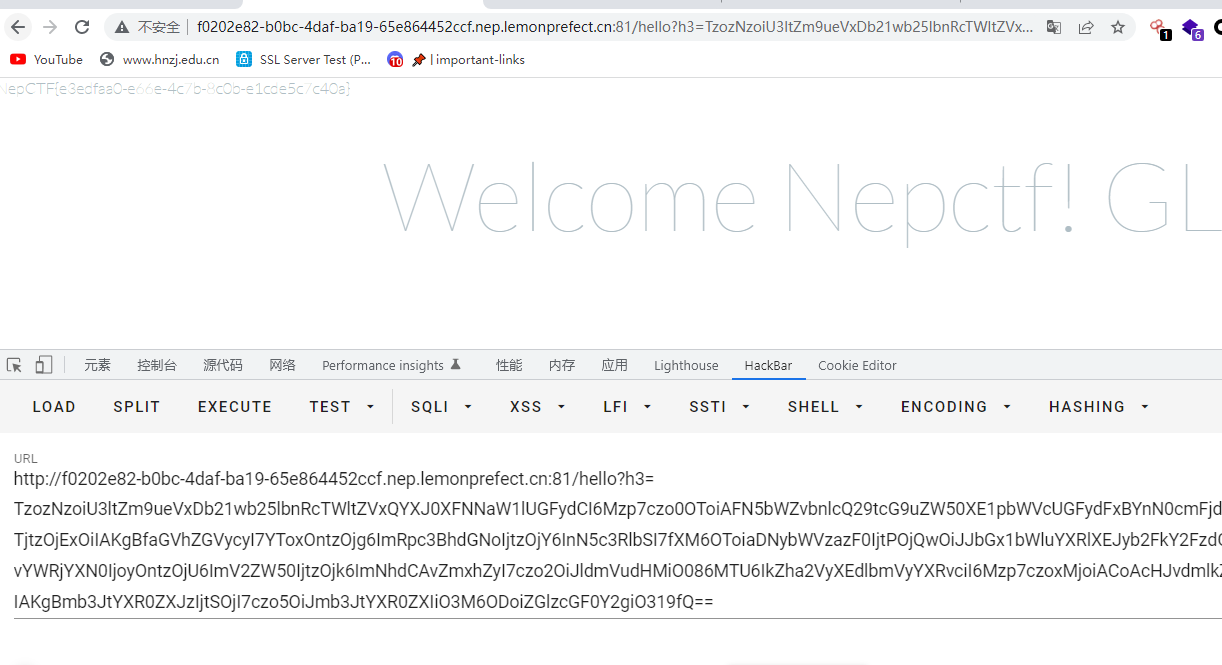Switch to the Cookie Editor tab

(857, 366)
